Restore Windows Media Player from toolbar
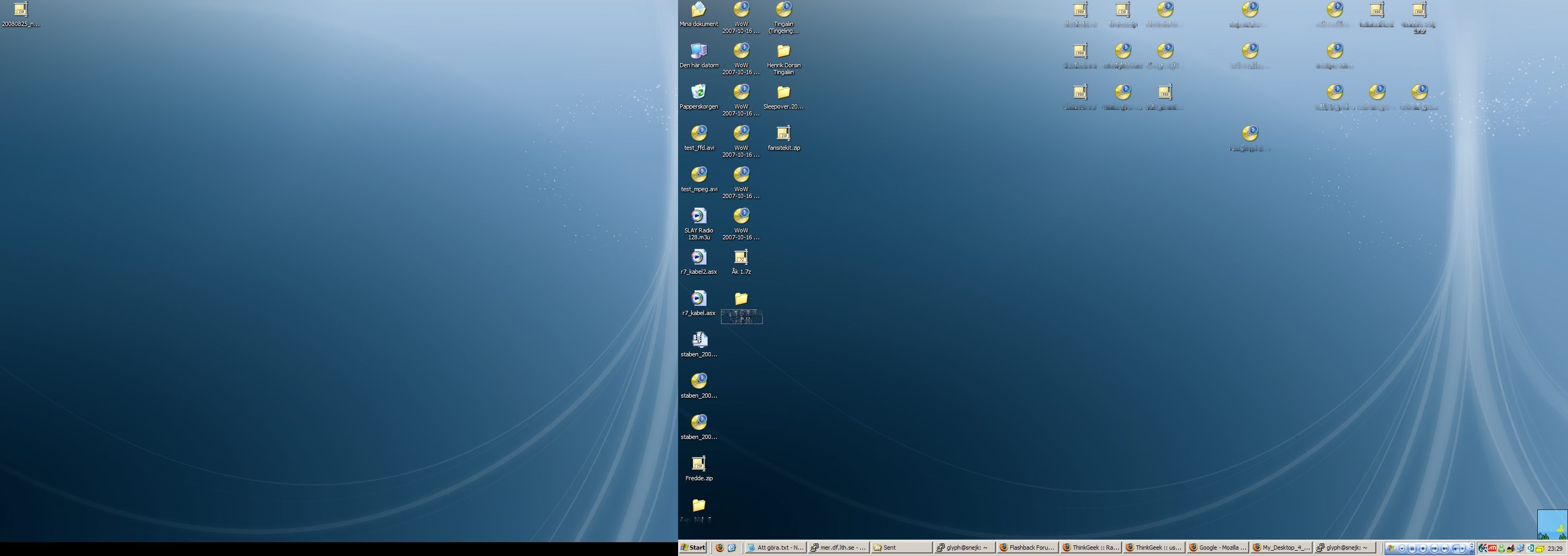This screenshot has width=1568, height=556. tap(1472, 552)
